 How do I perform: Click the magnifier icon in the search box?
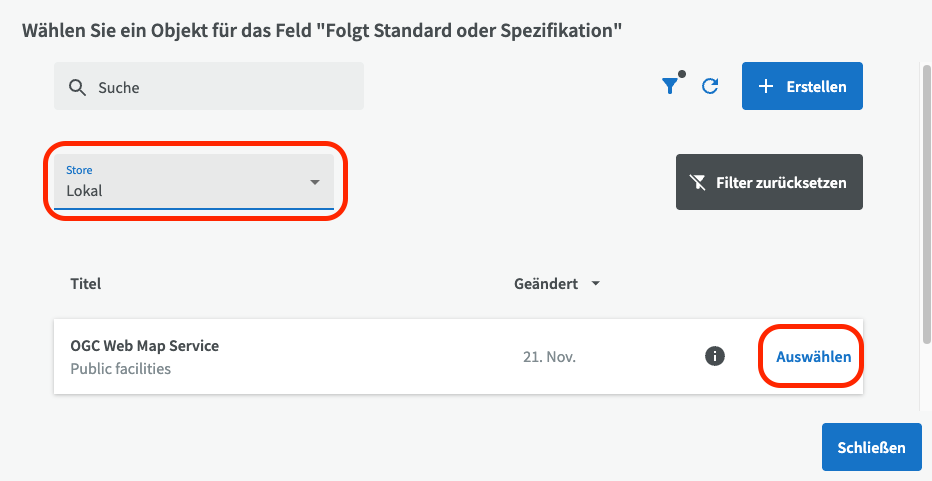(77, 88)
